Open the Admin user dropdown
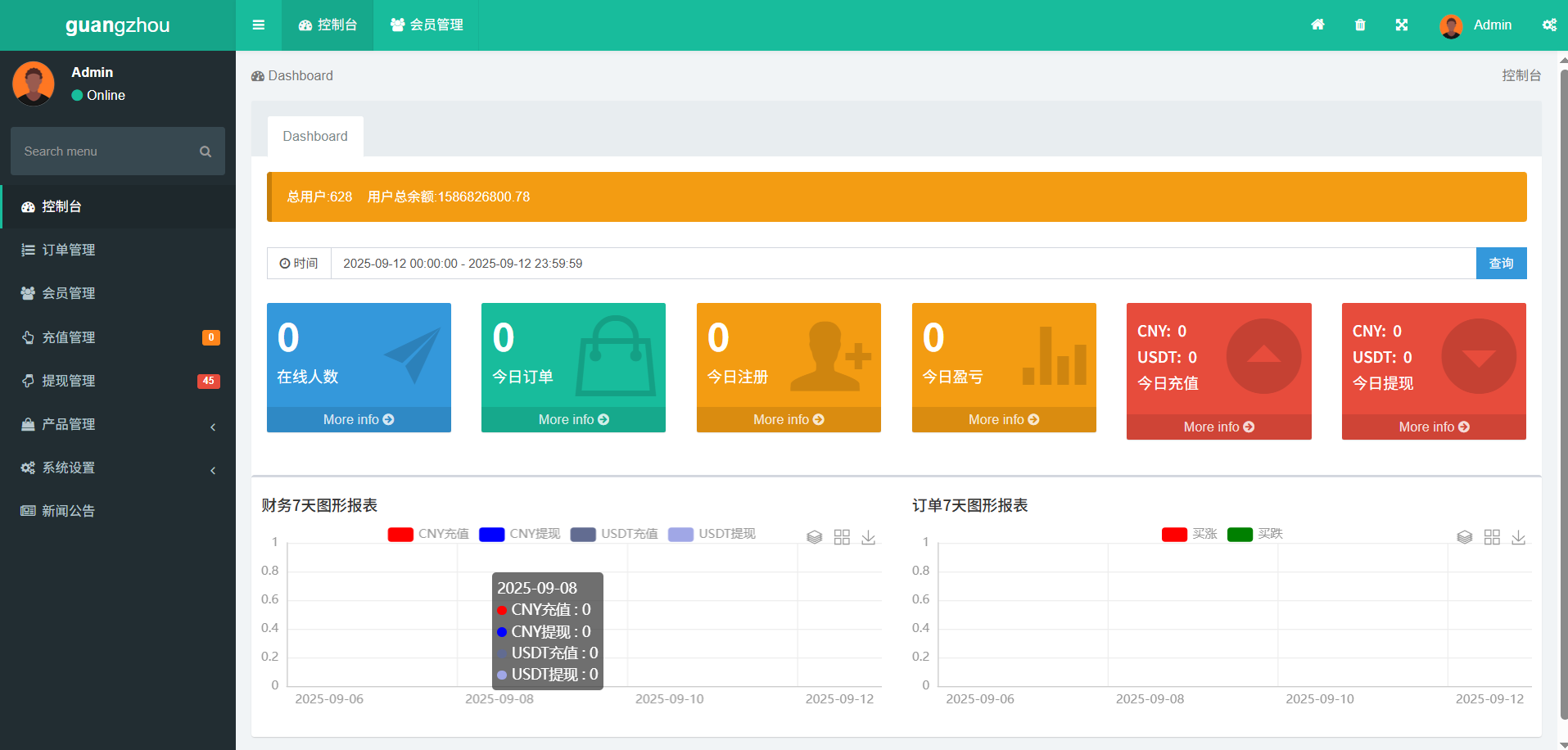The width and height of the screenshot is (1568, 750). [x=1476, y=25]
